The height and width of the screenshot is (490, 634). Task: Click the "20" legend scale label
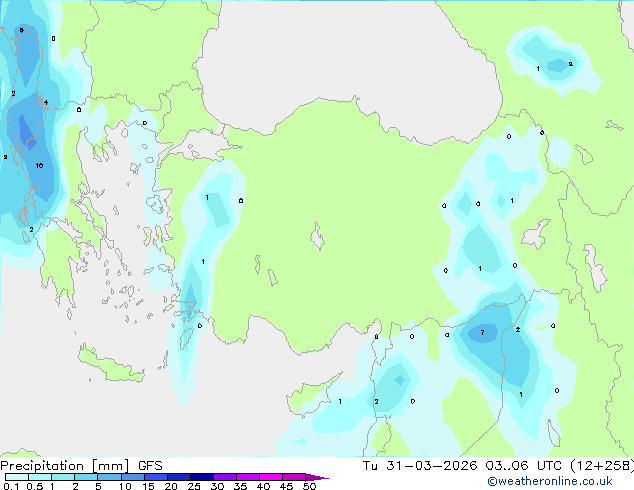(171, 486)
